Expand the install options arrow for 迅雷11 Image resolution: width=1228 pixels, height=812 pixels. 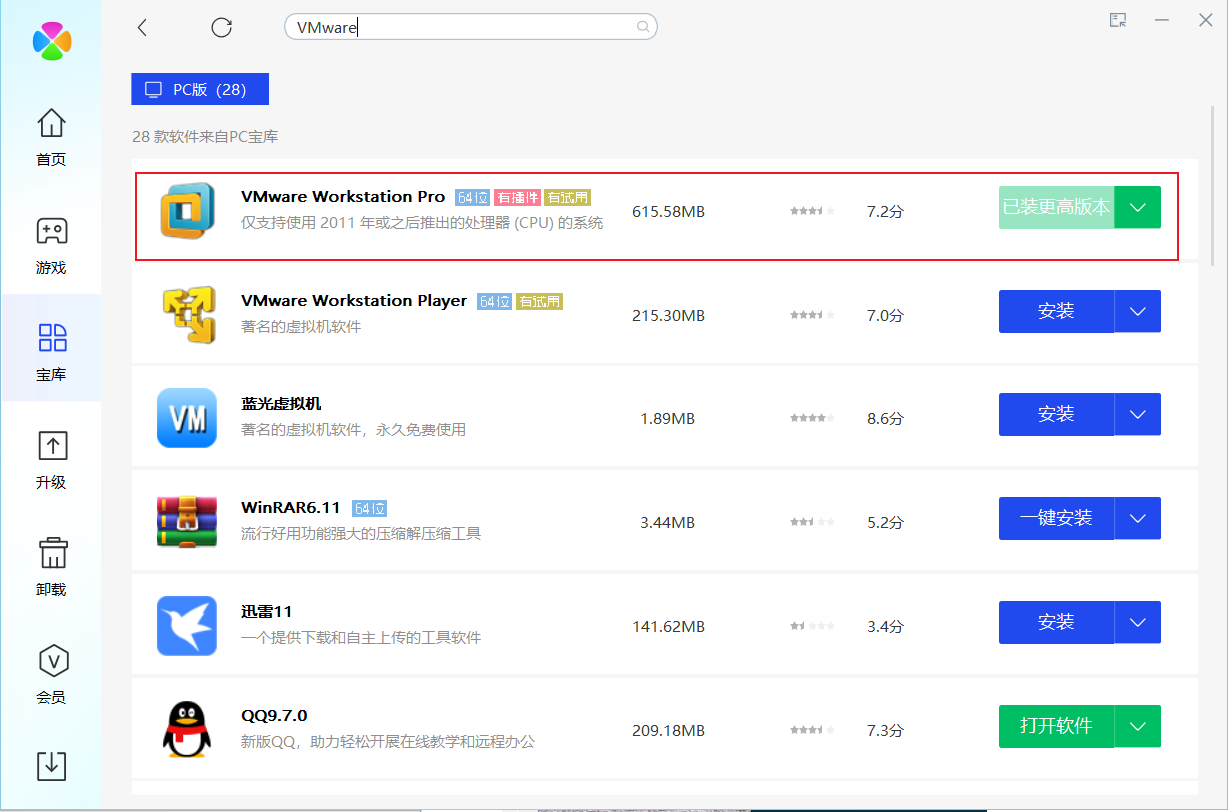tap(1138, 622)
